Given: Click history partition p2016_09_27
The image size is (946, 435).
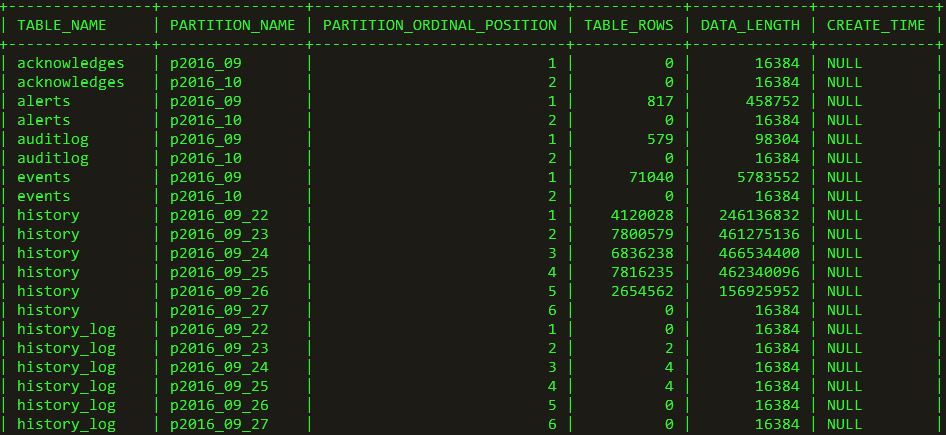Looking at the screenshot, I should (x=220, y=310).
